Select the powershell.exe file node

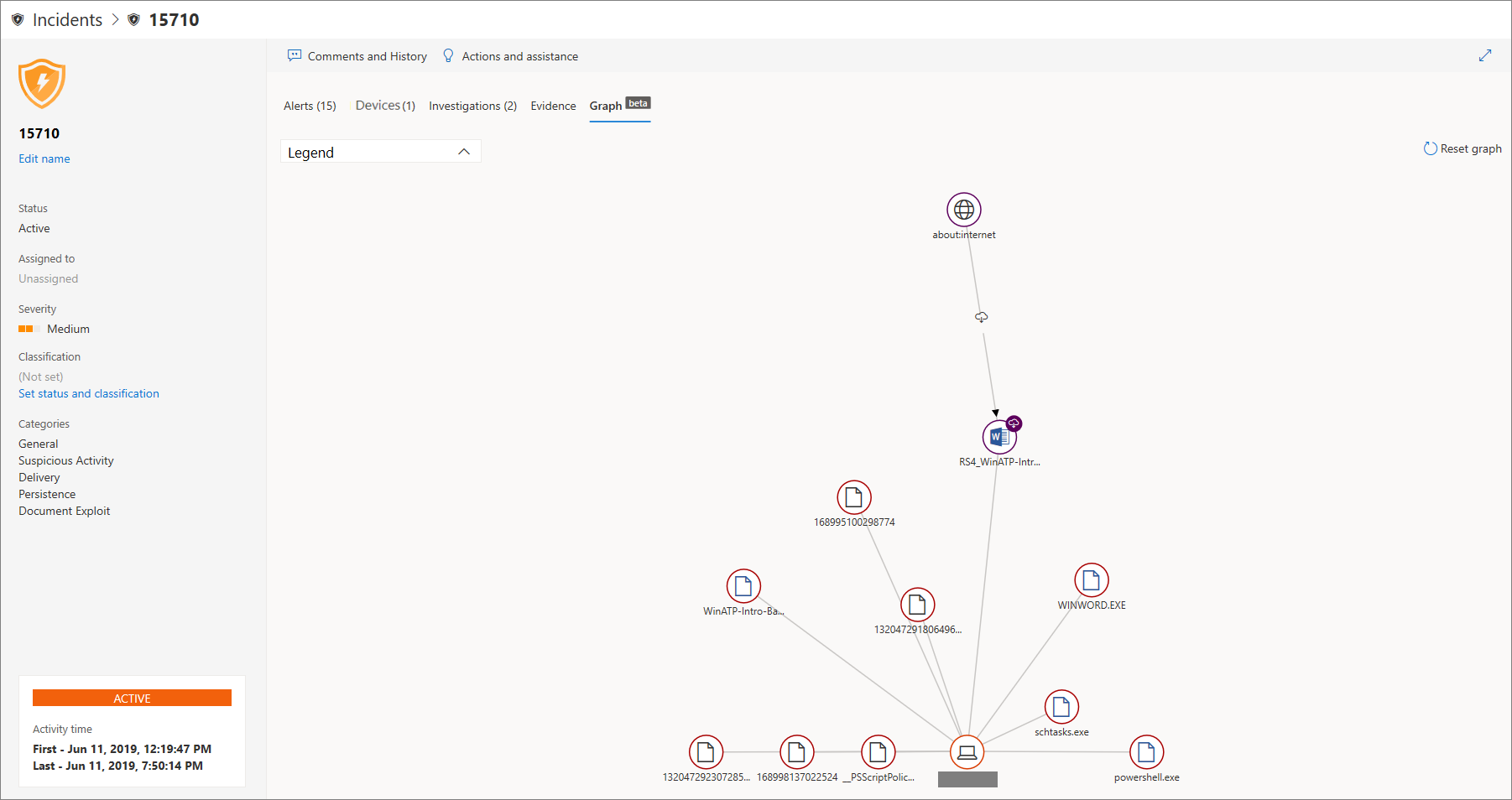pos(1146,752)
